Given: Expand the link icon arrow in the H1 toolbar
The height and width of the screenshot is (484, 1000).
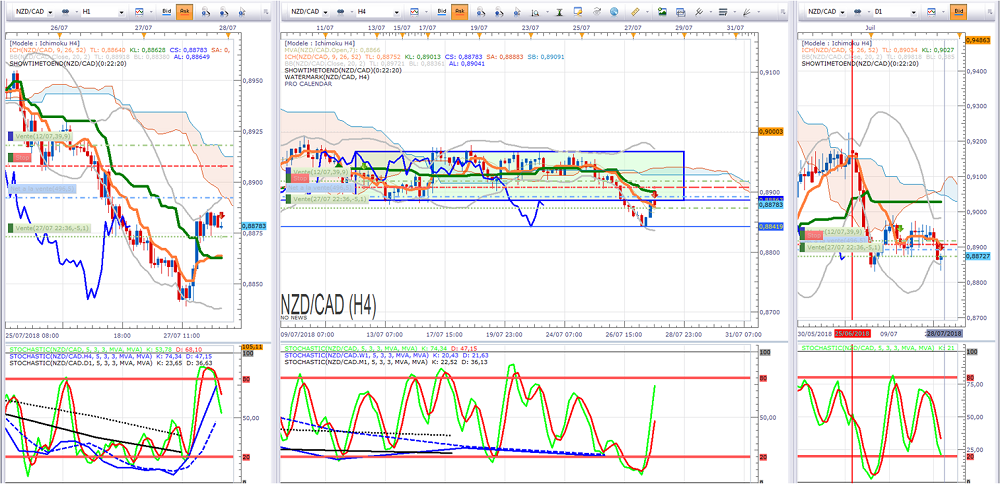Looking at the screenshot, I should pos(77,12).
